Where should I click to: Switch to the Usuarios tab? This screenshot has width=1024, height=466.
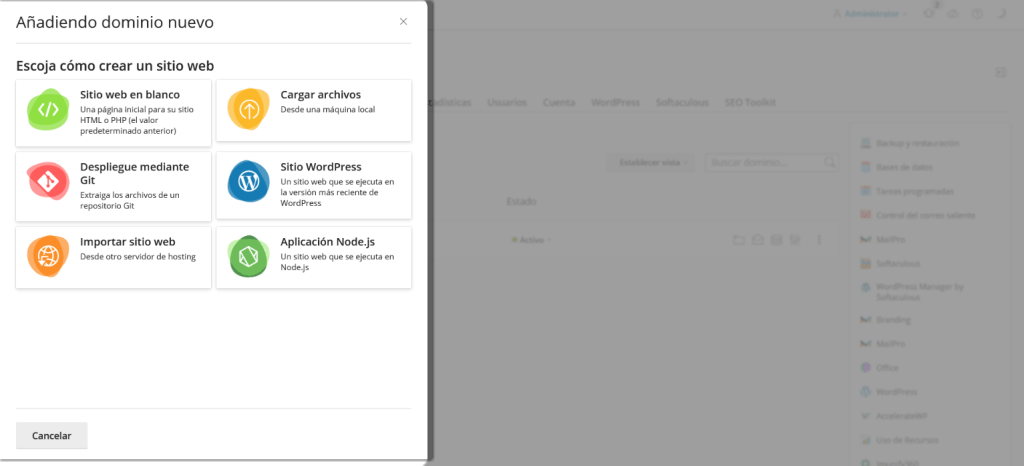click(x=507, y=103)
